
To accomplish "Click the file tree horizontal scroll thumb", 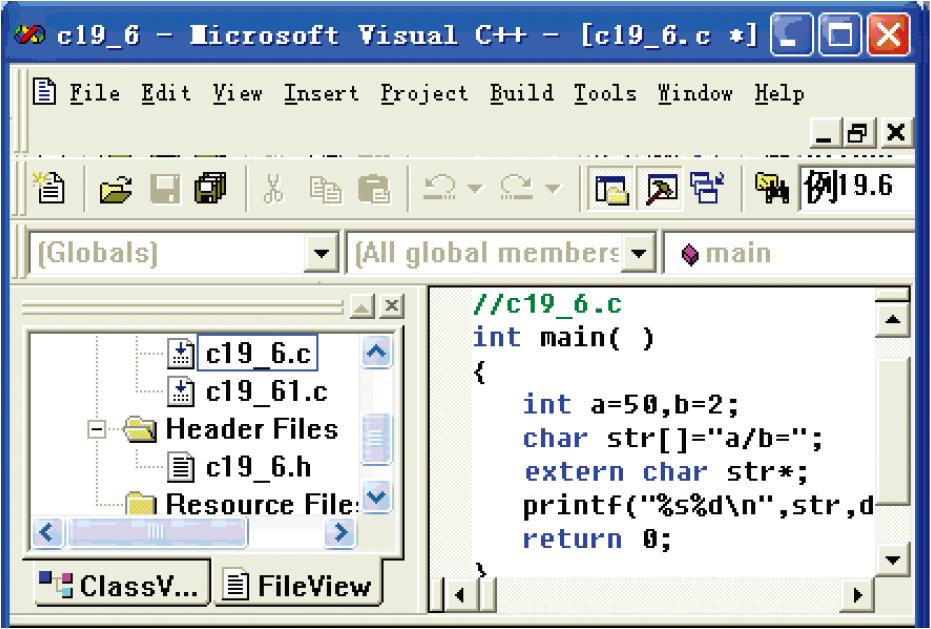I will [157, 532].
